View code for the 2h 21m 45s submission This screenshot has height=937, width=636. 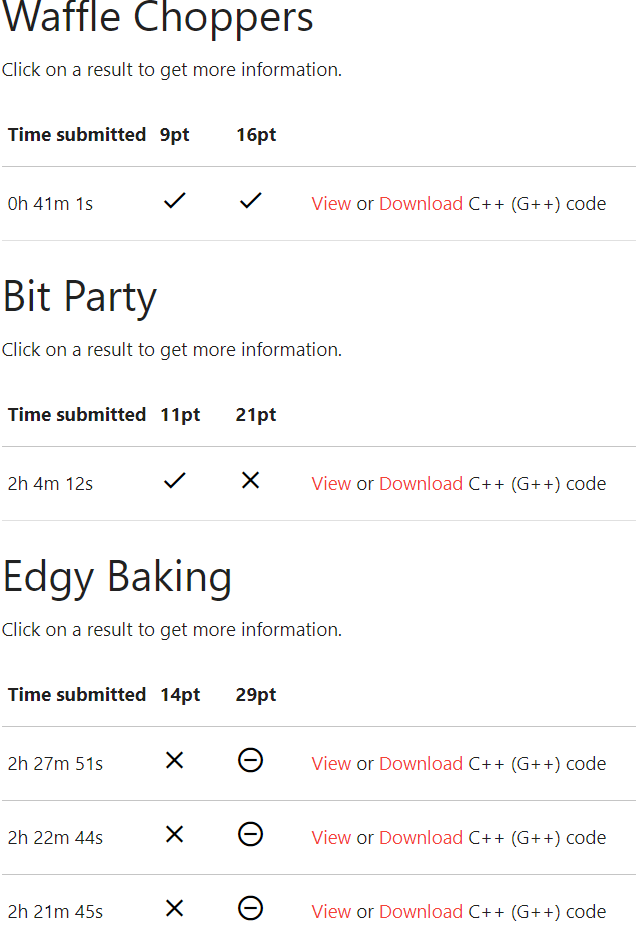click(331, 912)
